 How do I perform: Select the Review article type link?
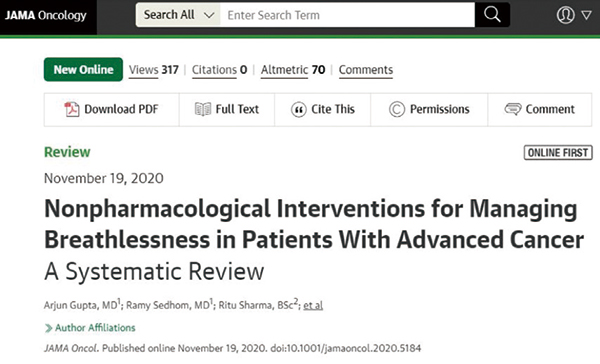pos(67,152)
